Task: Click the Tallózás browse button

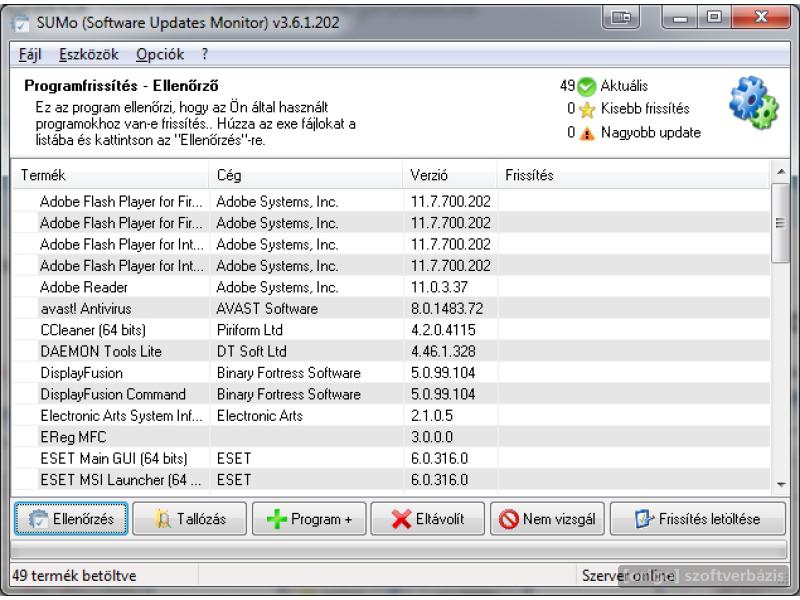Action: tap(190, 519)
